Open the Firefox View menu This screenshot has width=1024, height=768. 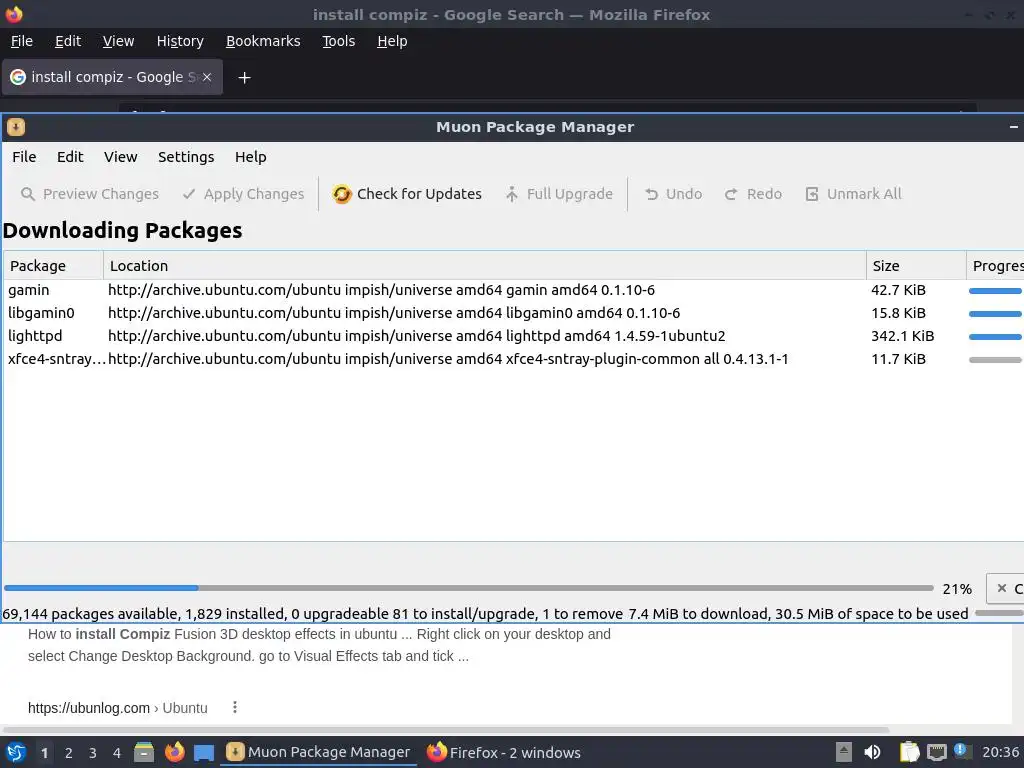(x=118, y=41)
